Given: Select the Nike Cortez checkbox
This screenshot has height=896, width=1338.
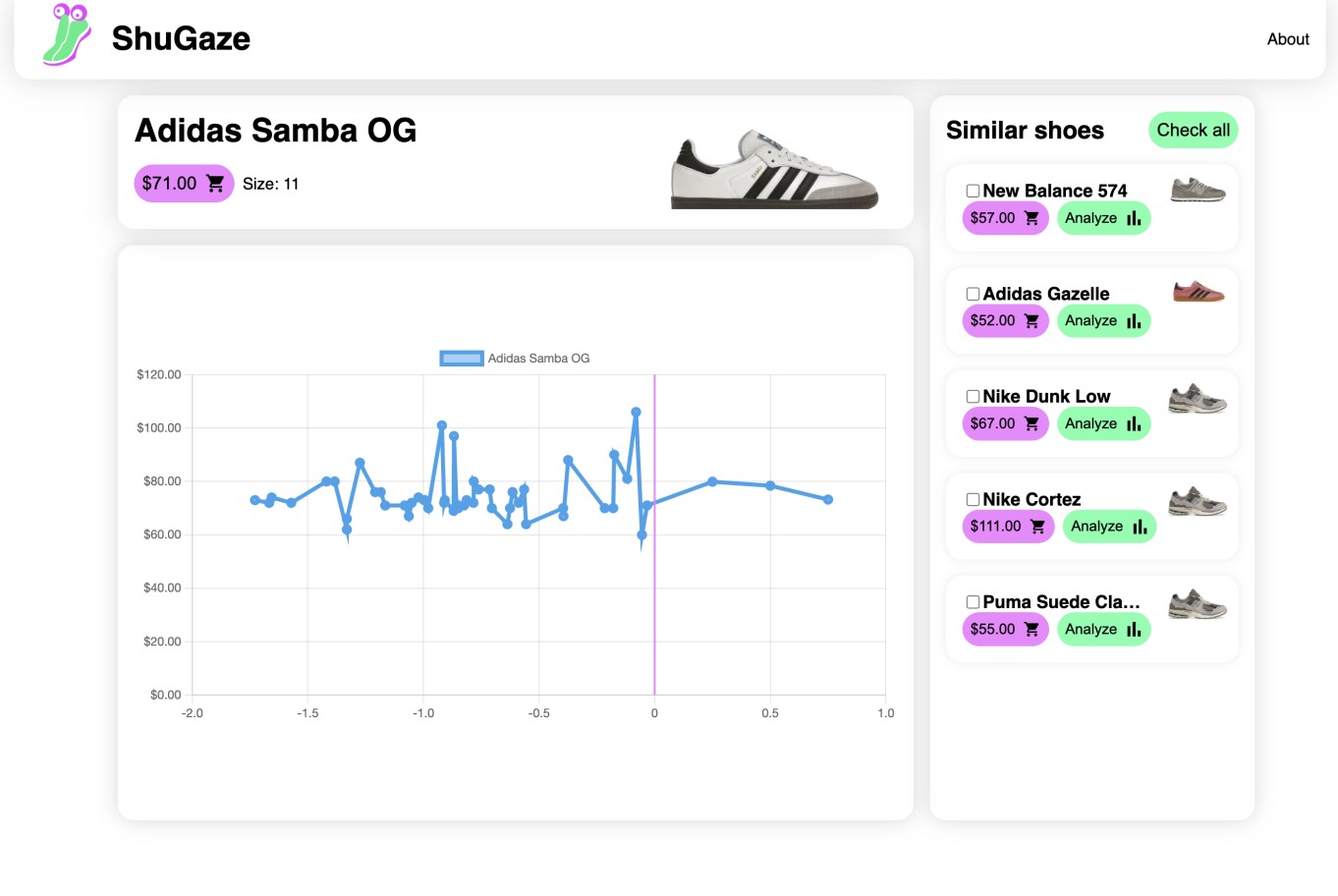Looking at the screenshot, I should (x=973, y=499).
